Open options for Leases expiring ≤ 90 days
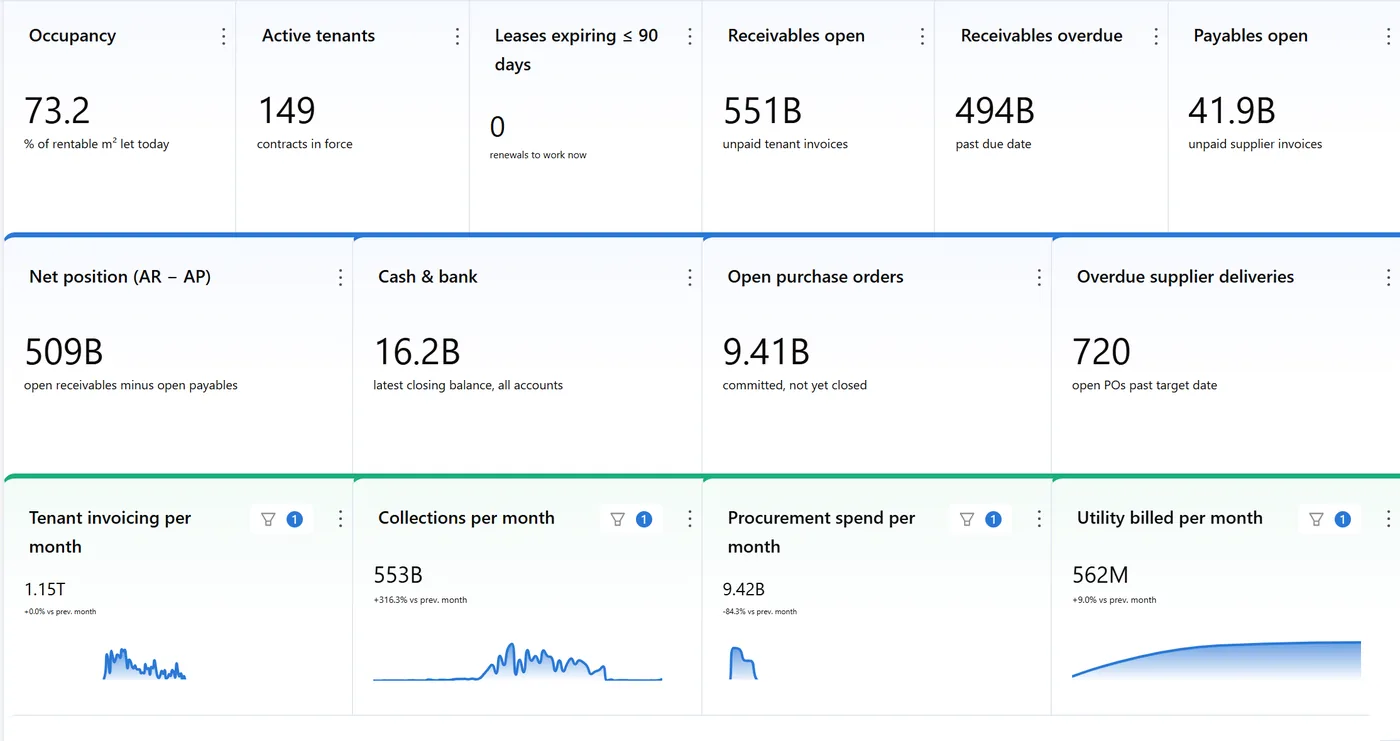 pyautogui.click(x=690, y=36)
